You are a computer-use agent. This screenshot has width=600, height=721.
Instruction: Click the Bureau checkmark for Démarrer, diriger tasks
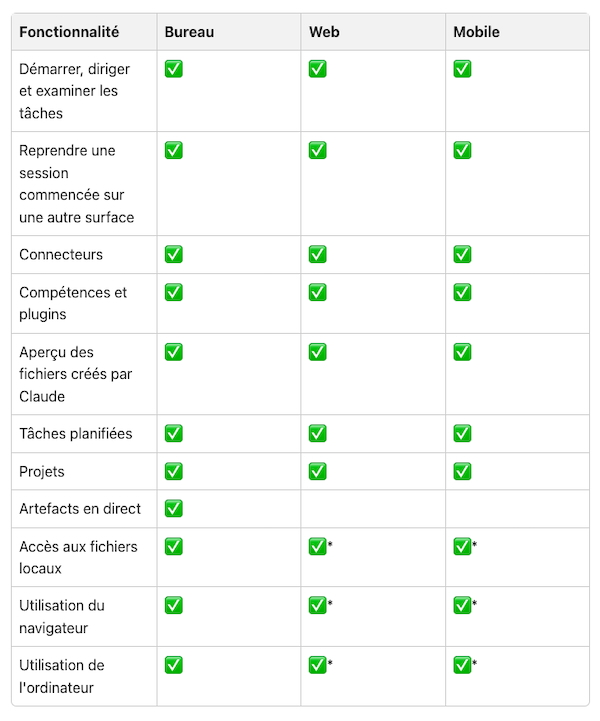(173, 69)
